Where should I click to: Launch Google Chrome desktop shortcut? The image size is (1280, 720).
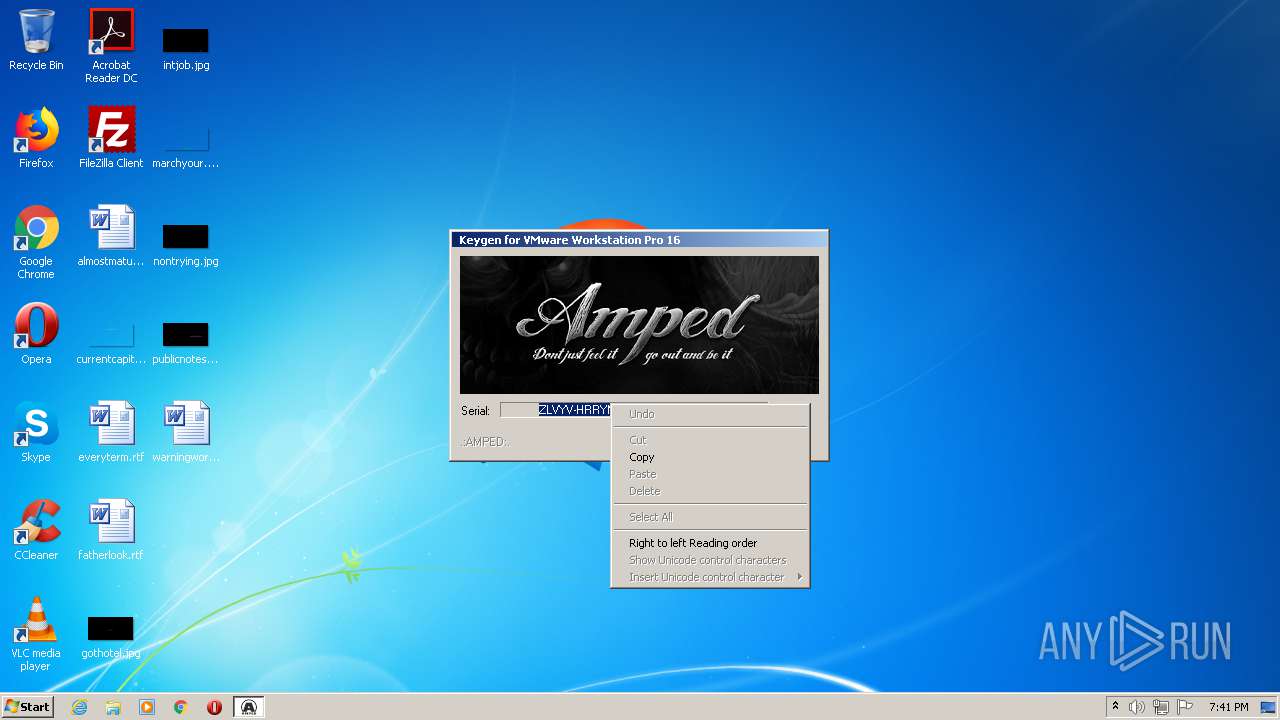[x=36, y=242]
